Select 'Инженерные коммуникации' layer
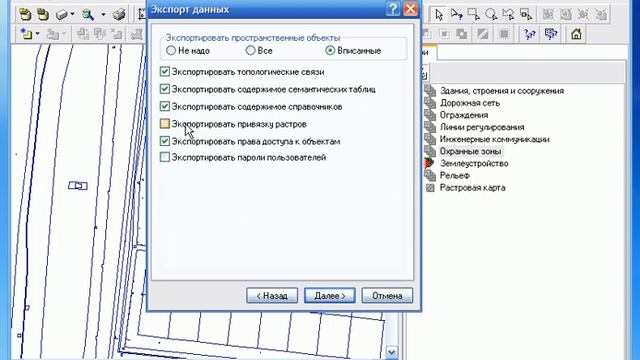Screen dimensions: 640x360 [x=494, y=139]
